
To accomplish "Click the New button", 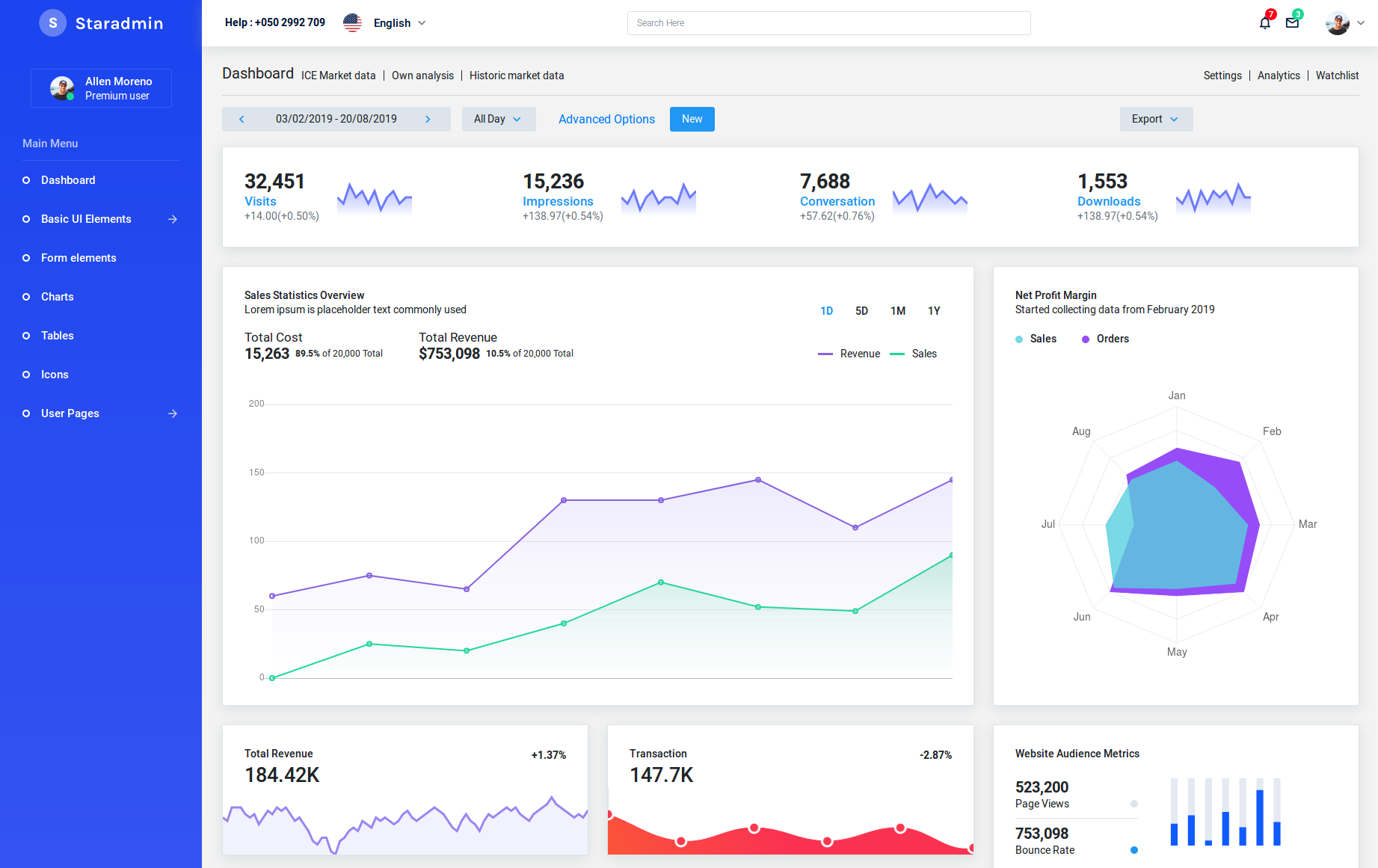I will 692,119.
